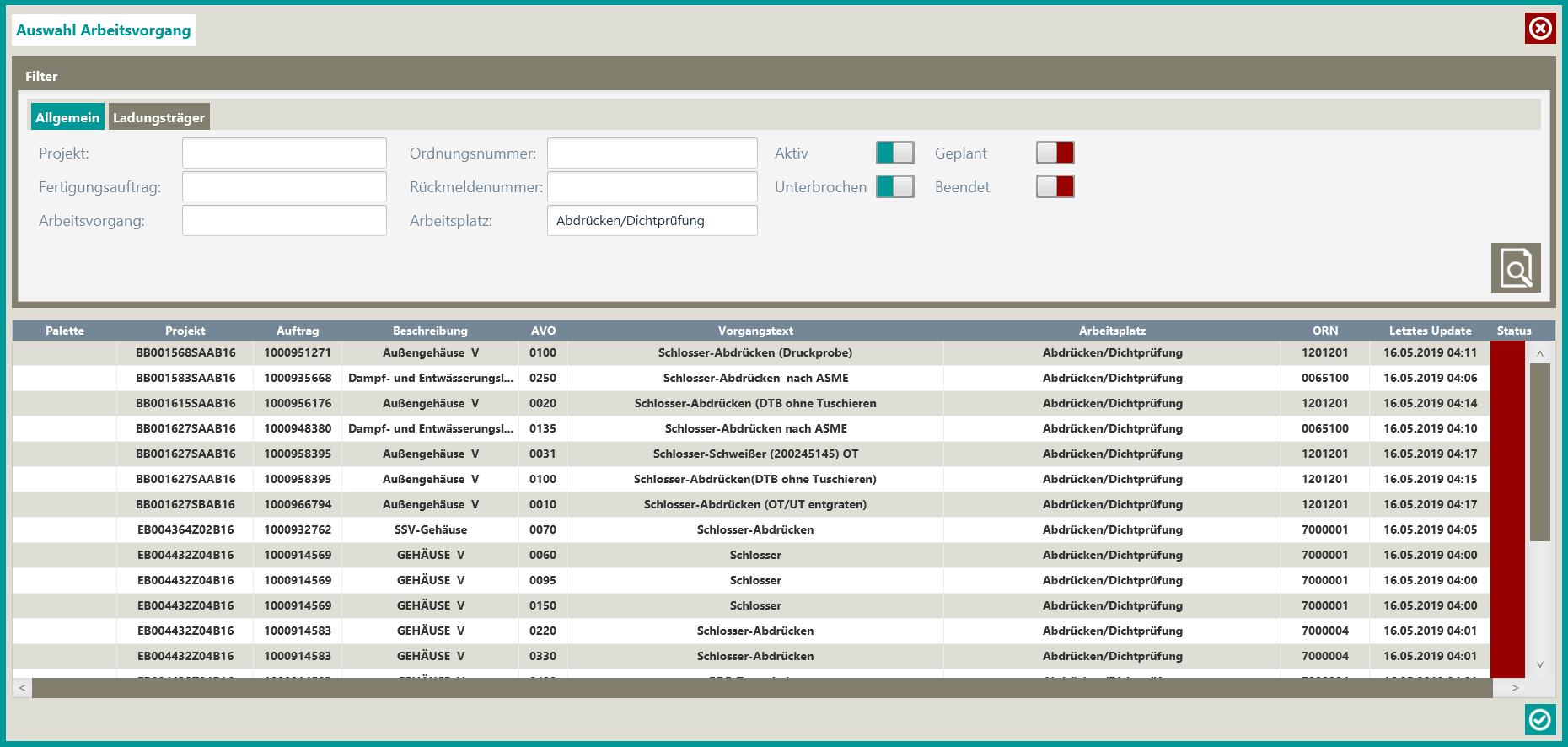The image size is (1568, 747).
Task: Click the search document icon
Action: point(1515,268)
